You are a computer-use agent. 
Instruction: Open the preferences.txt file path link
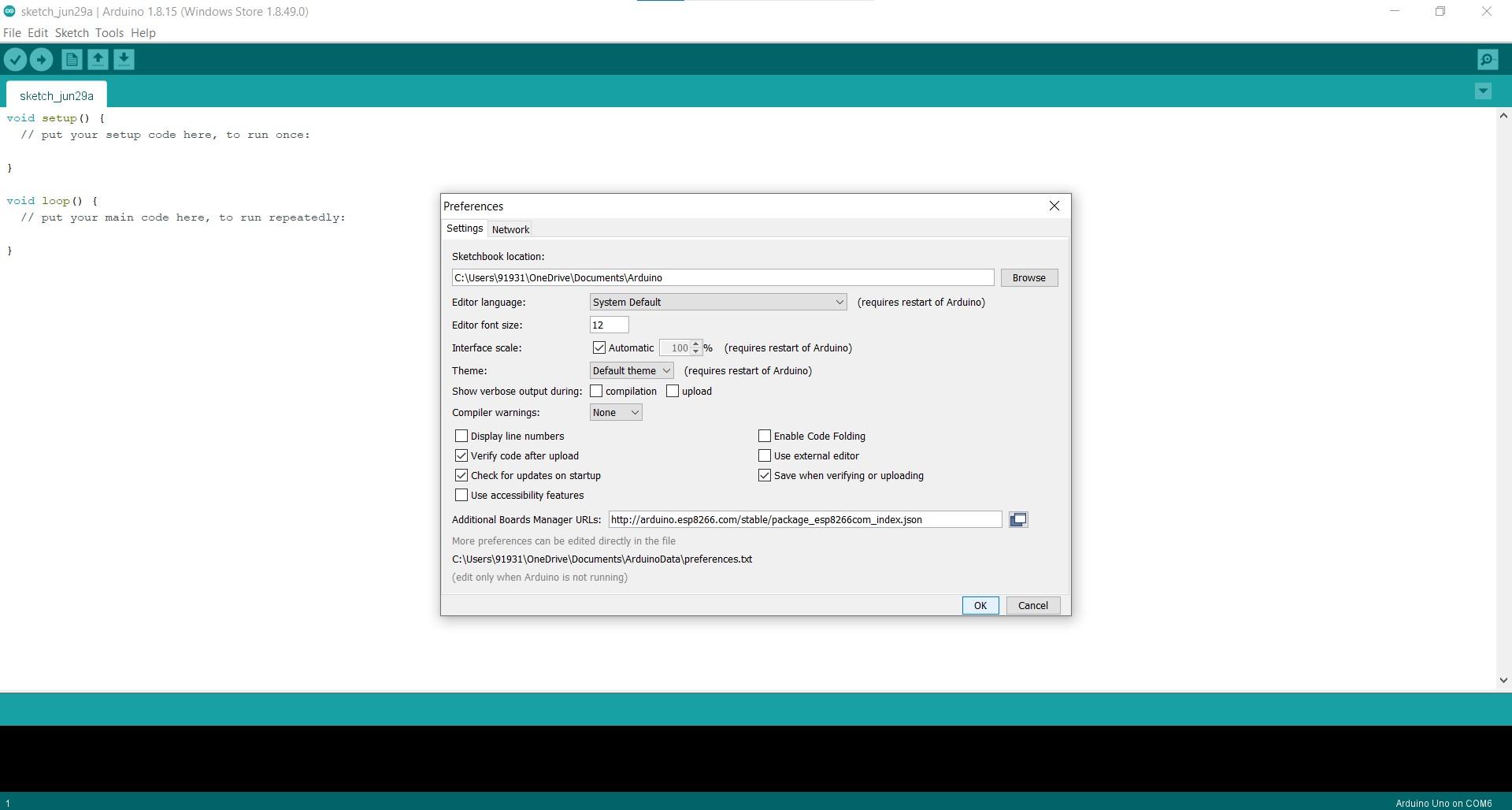point(602,559)
